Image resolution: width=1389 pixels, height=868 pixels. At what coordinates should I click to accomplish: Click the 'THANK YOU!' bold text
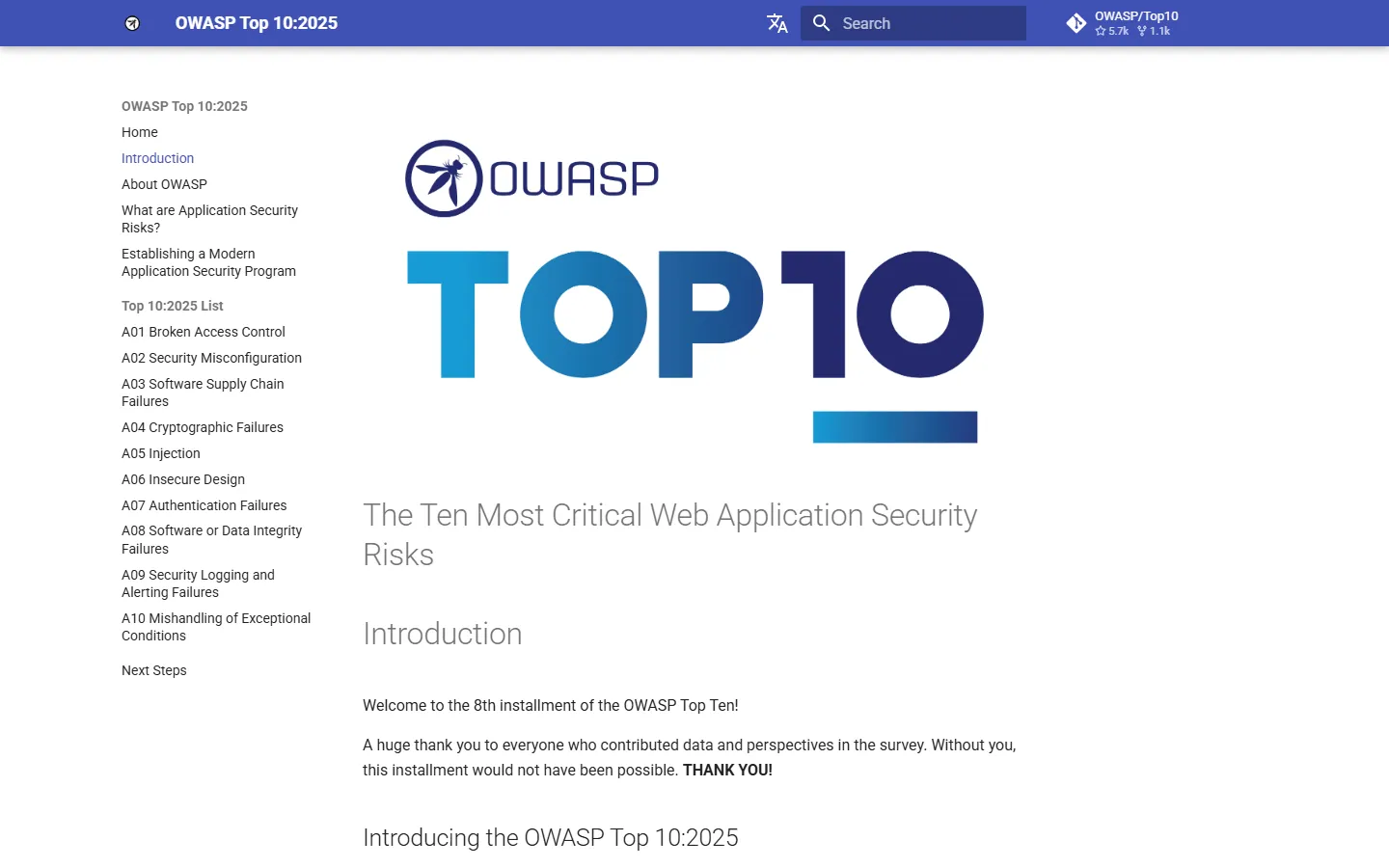tap(727, 770)
